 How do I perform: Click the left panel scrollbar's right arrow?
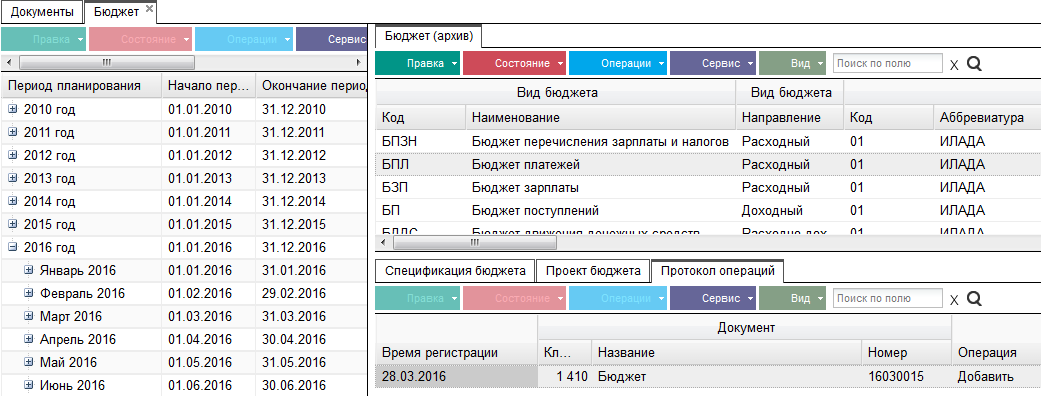pyautogui.click(x=359, y=62)
